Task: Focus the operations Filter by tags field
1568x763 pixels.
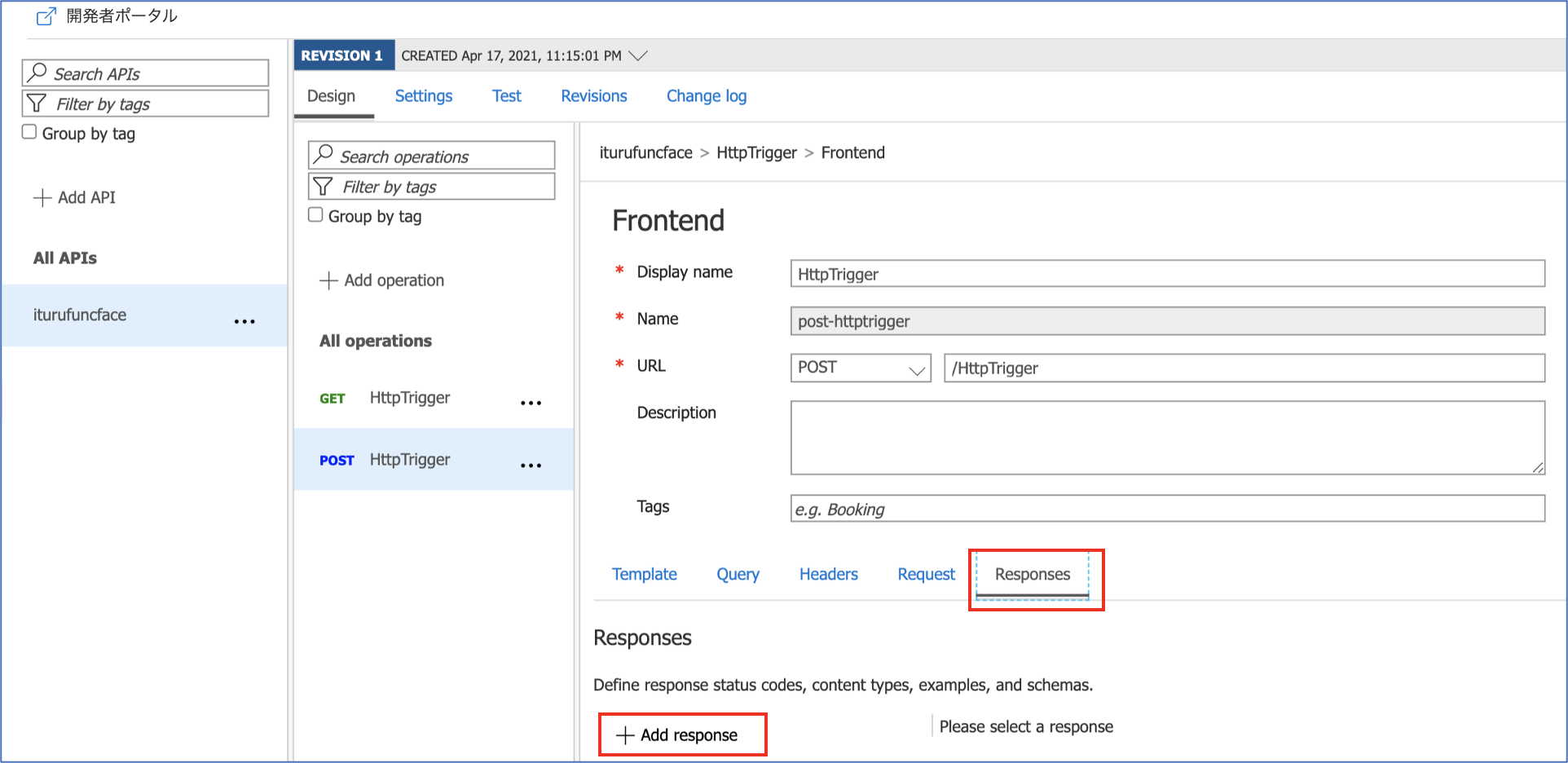Action: 432,187
